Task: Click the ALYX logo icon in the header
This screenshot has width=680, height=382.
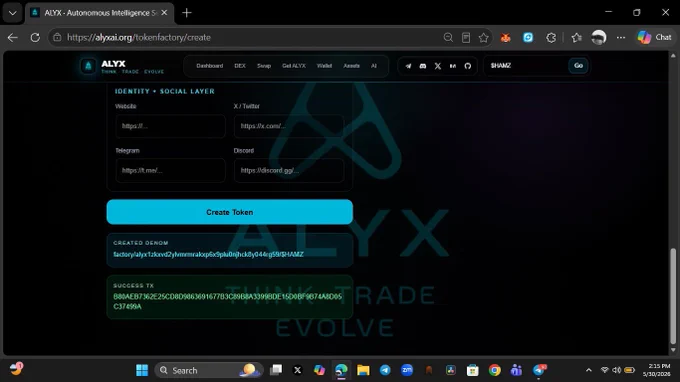Action: [x=88, y=66]
